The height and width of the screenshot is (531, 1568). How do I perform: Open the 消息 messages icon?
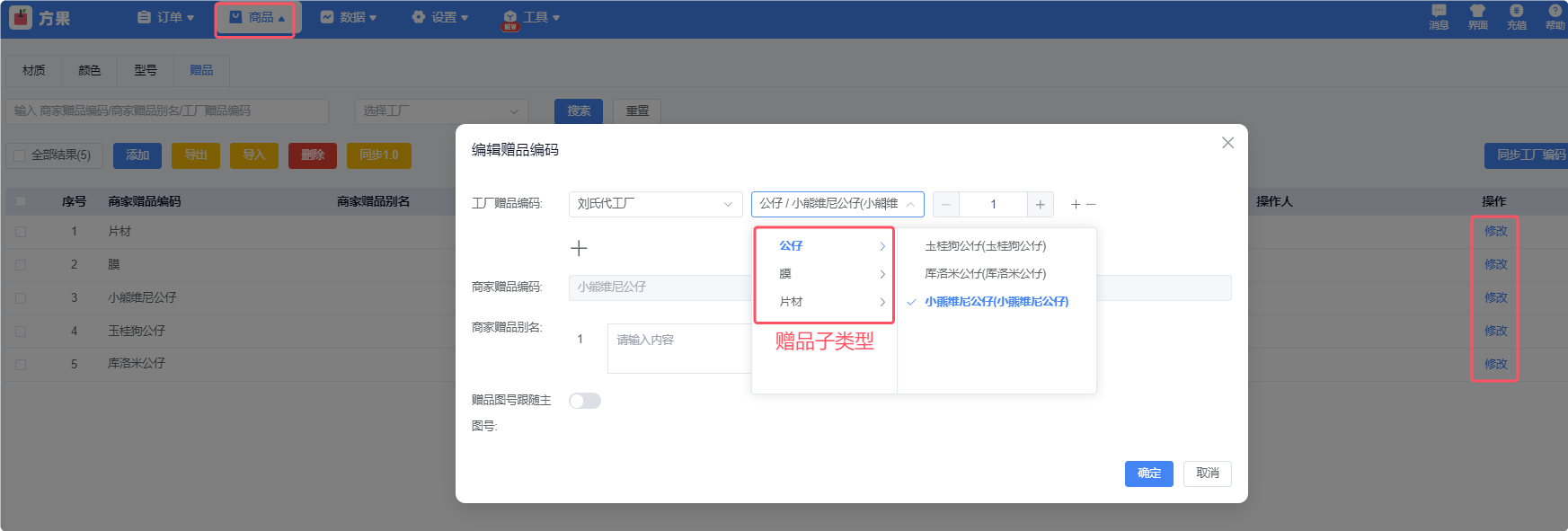tap(1439, 15)
